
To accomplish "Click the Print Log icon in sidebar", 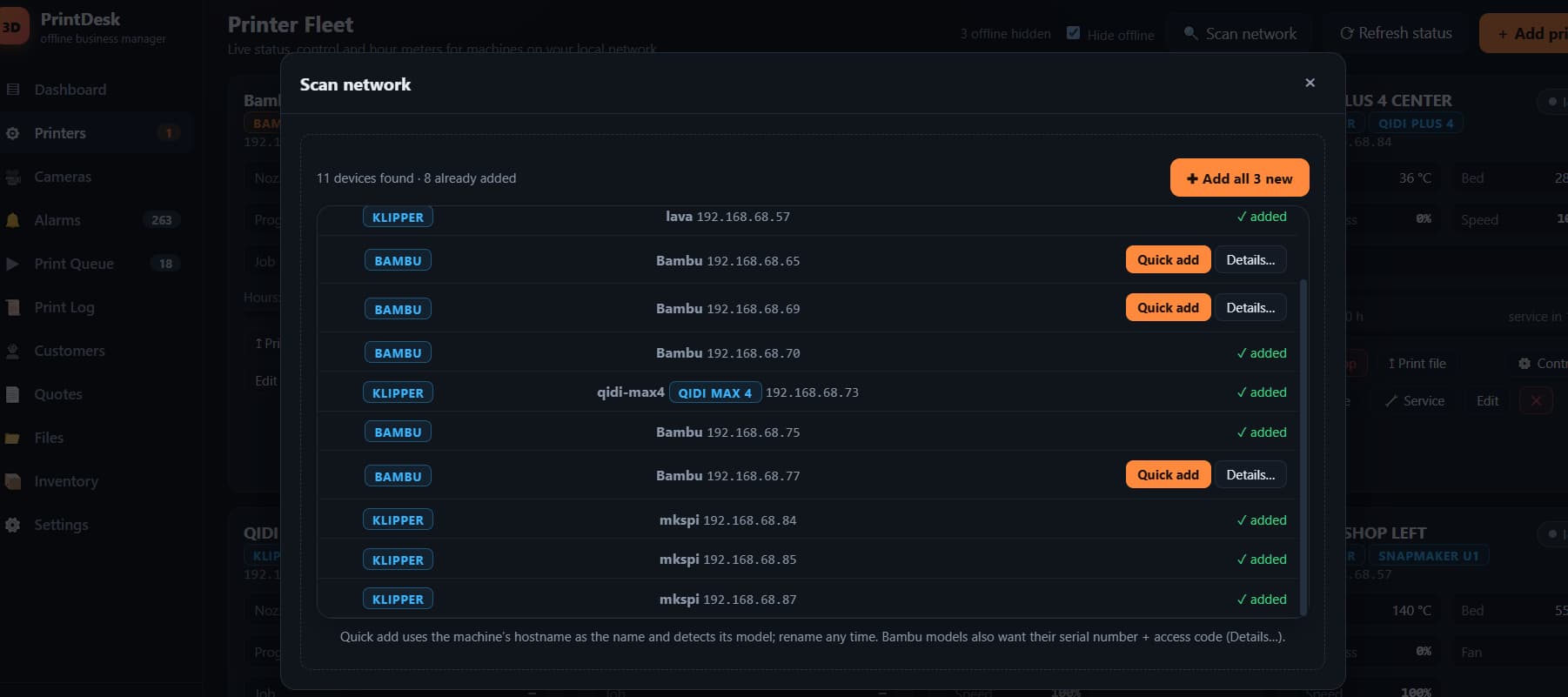I will click(13, 307).
